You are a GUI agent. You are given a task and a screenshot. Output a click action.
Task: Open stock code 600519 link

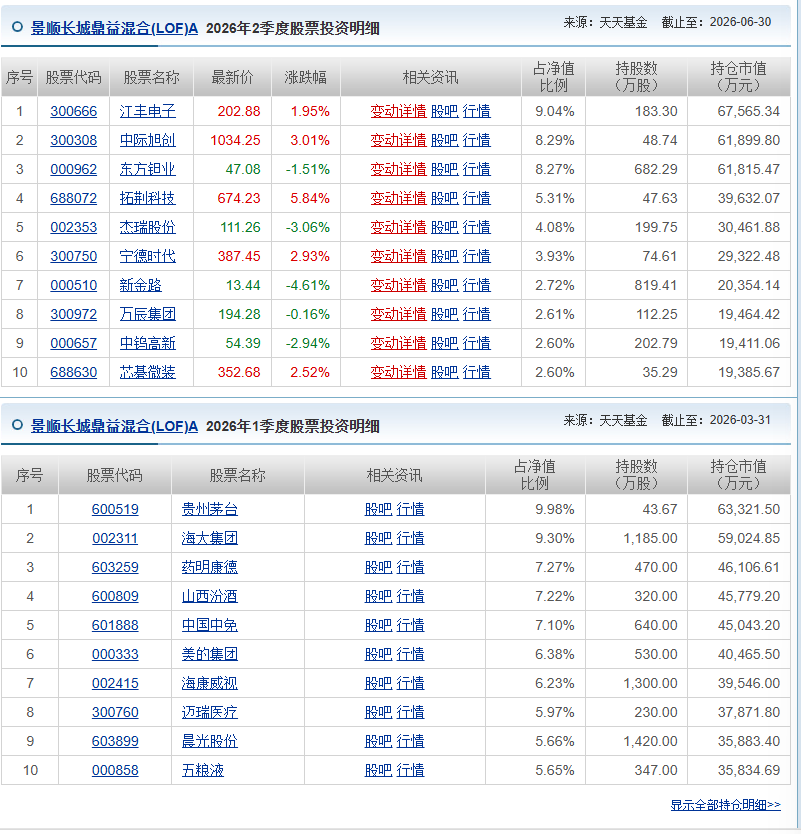pyautogui.click(x=115, y=510)
